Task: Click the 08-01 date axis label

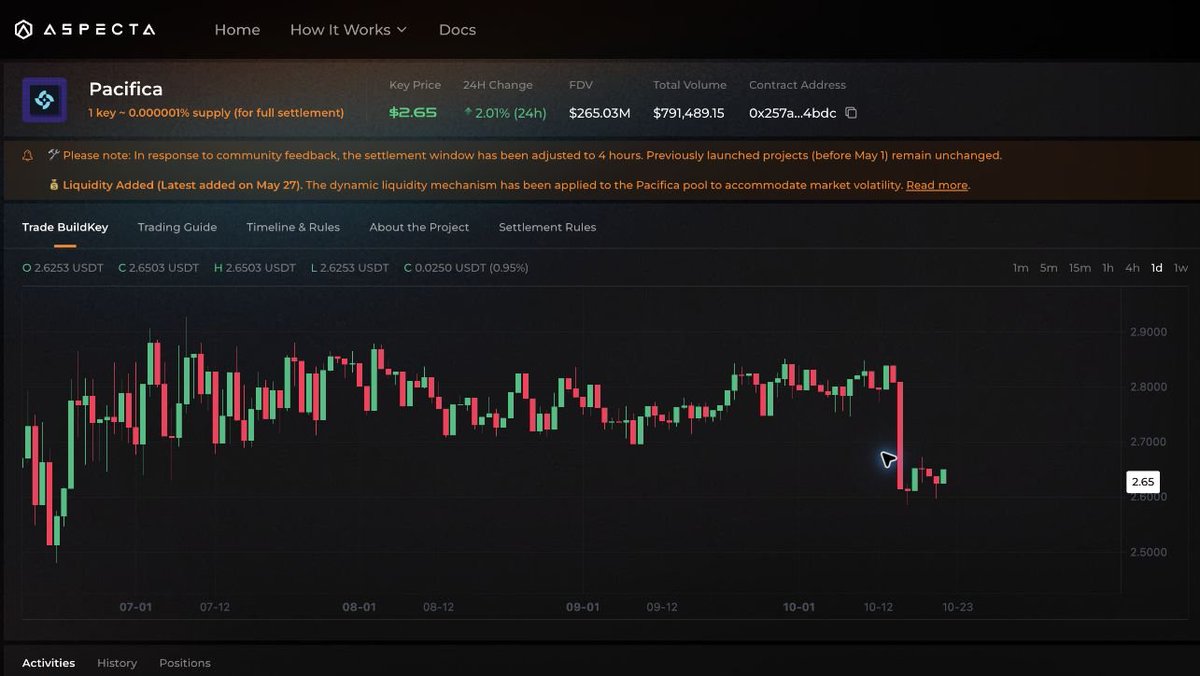Action: click(359, 607)
